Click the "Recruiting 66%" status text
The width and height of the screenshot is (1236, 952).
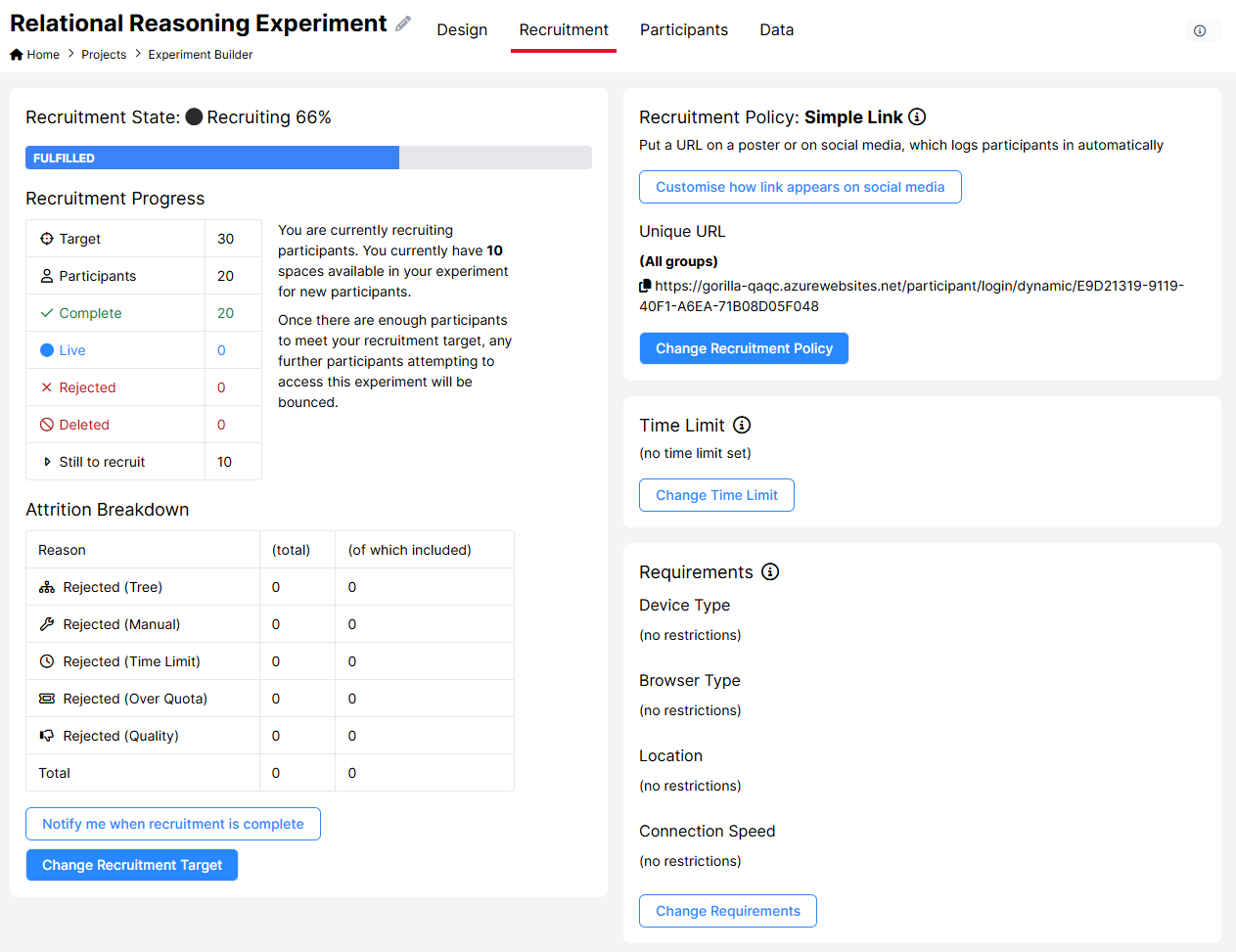pos(269,117)
